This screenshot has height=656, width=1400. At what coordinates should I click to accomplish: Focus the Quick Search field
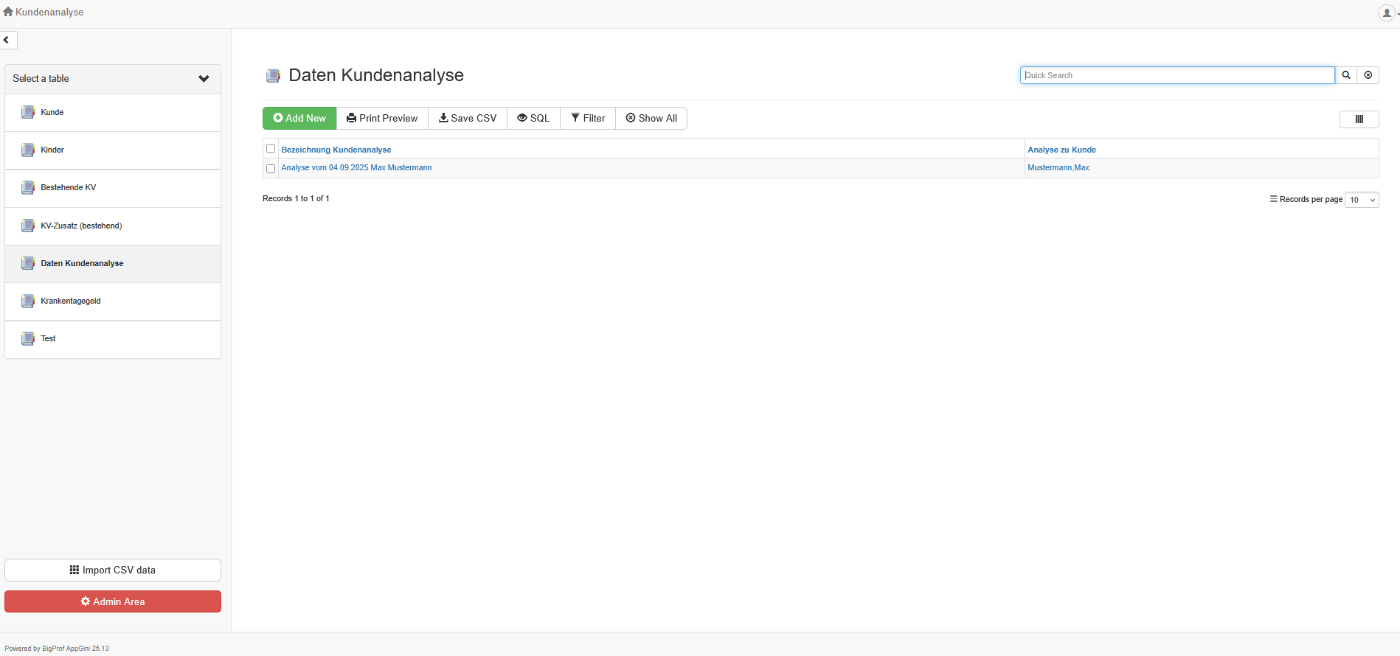[x=1177, y=75]
